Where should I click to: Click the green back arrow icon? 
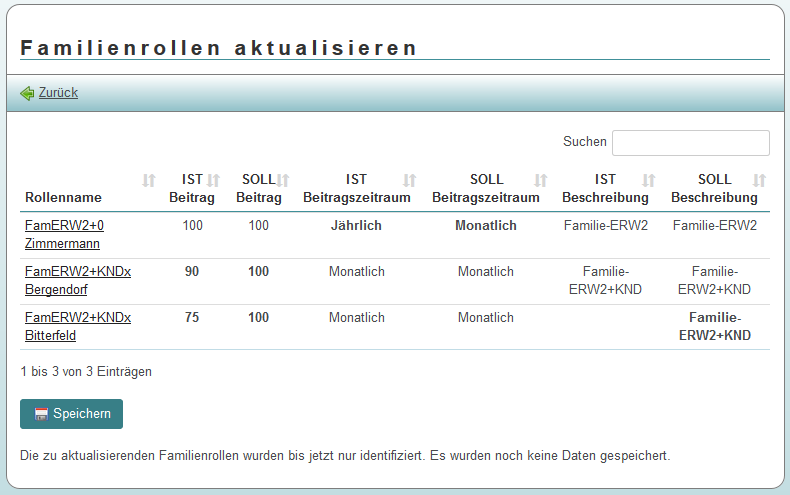[27, 93]
